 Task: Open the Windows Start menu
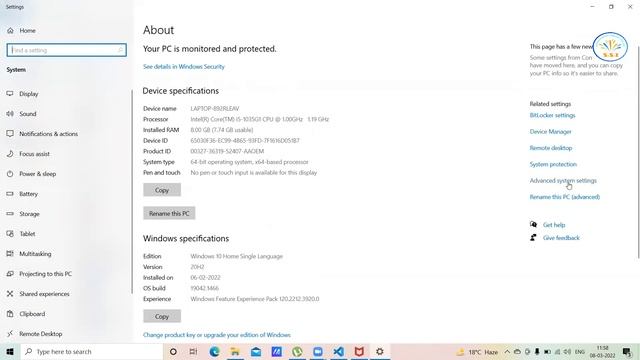[x=10, y=351]
